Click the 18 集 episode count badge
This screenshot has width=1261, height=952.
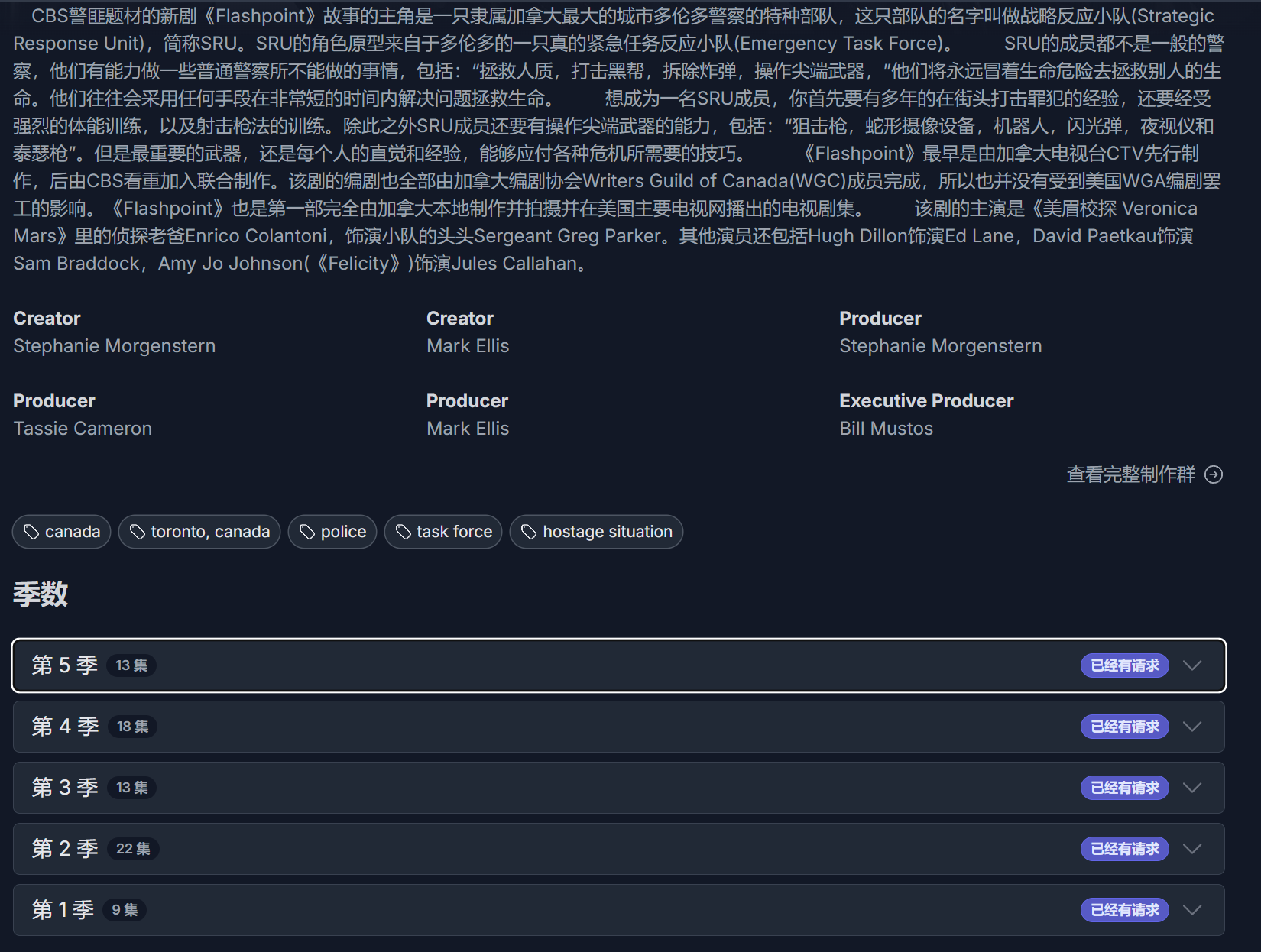[132, 727]
